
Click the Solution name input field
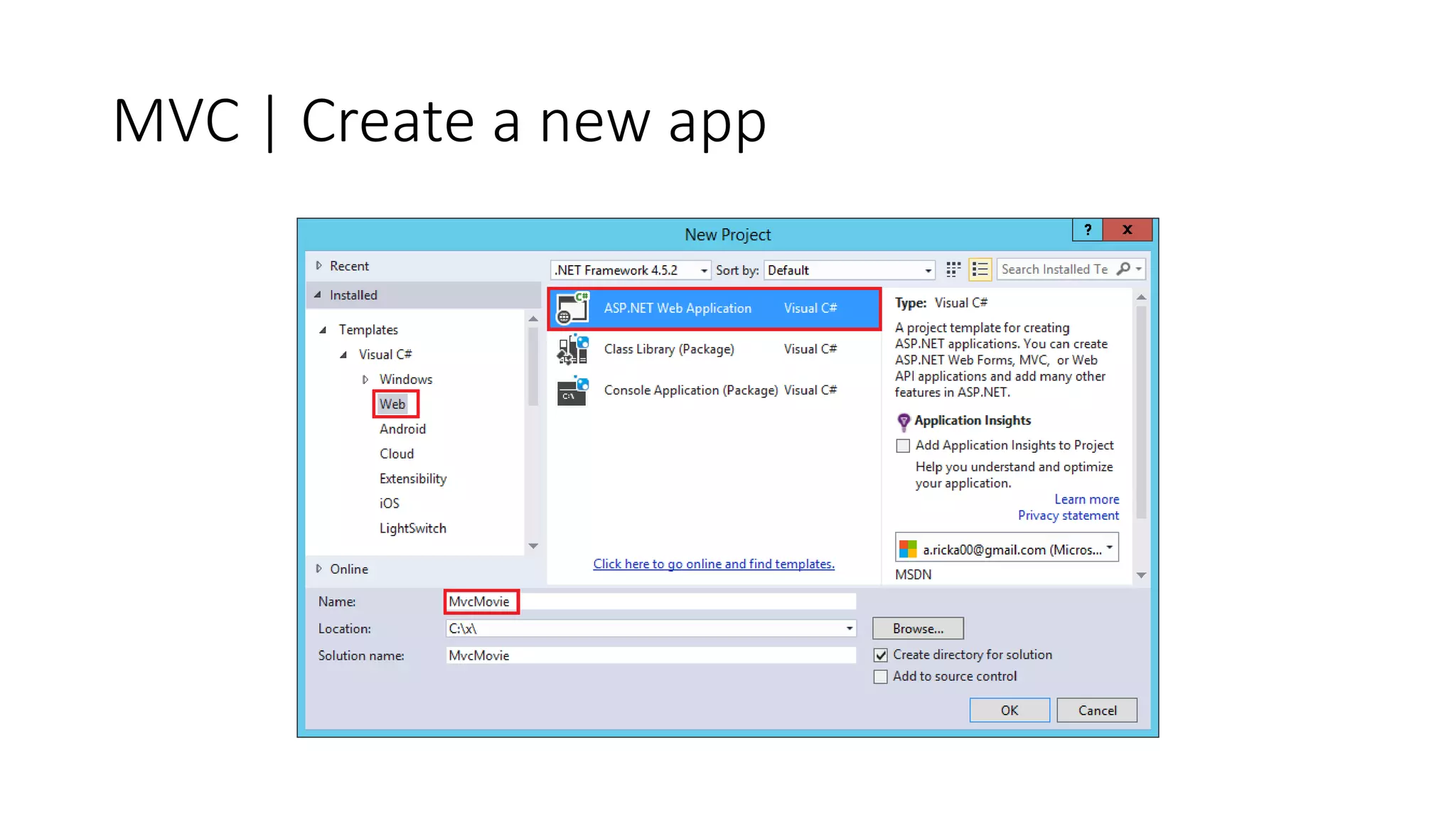click(x=651, y=655)
